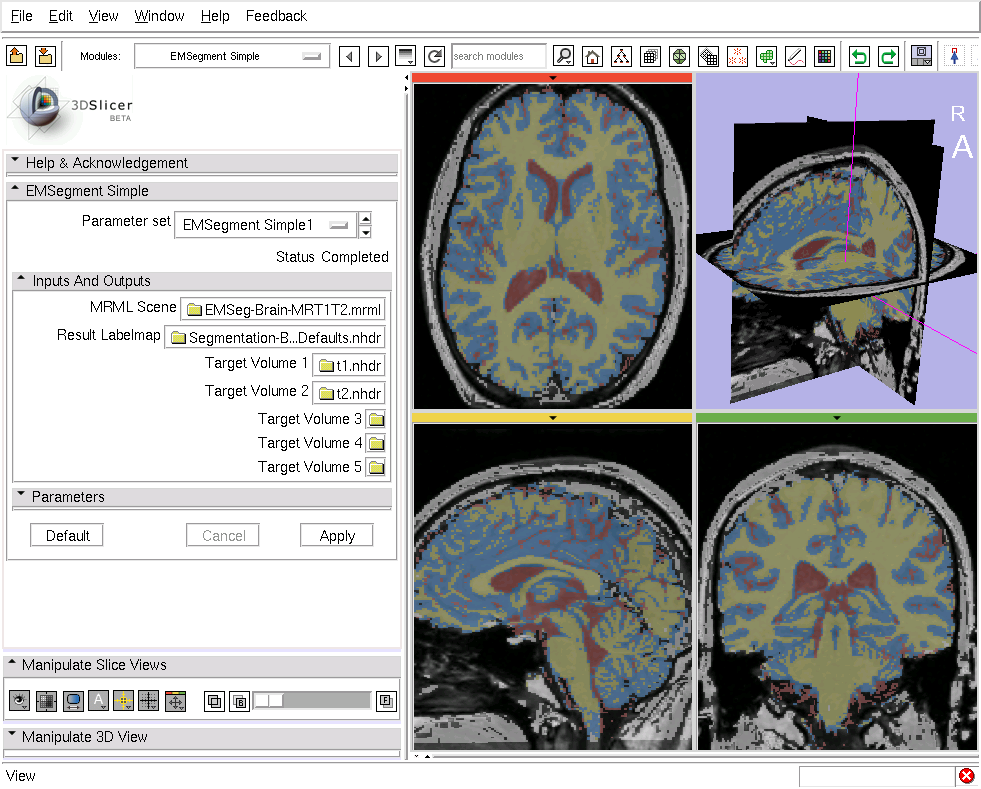Click the foreground/background opacity slider

click(311, 701)
